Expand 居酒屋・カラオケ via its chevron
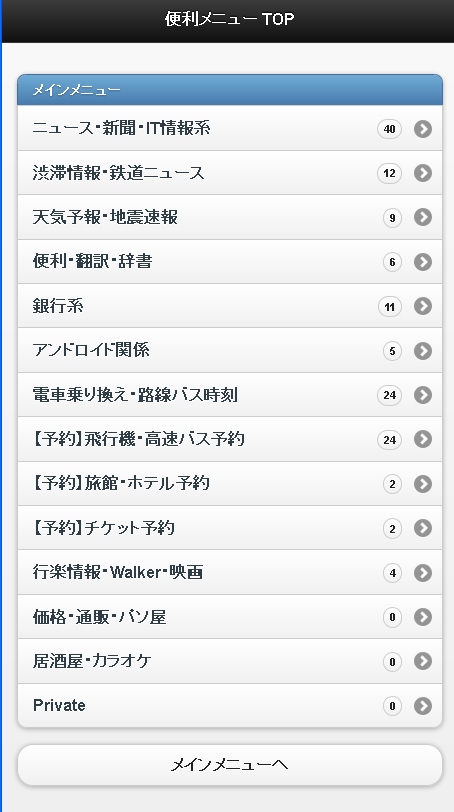 tap(423, 661)
